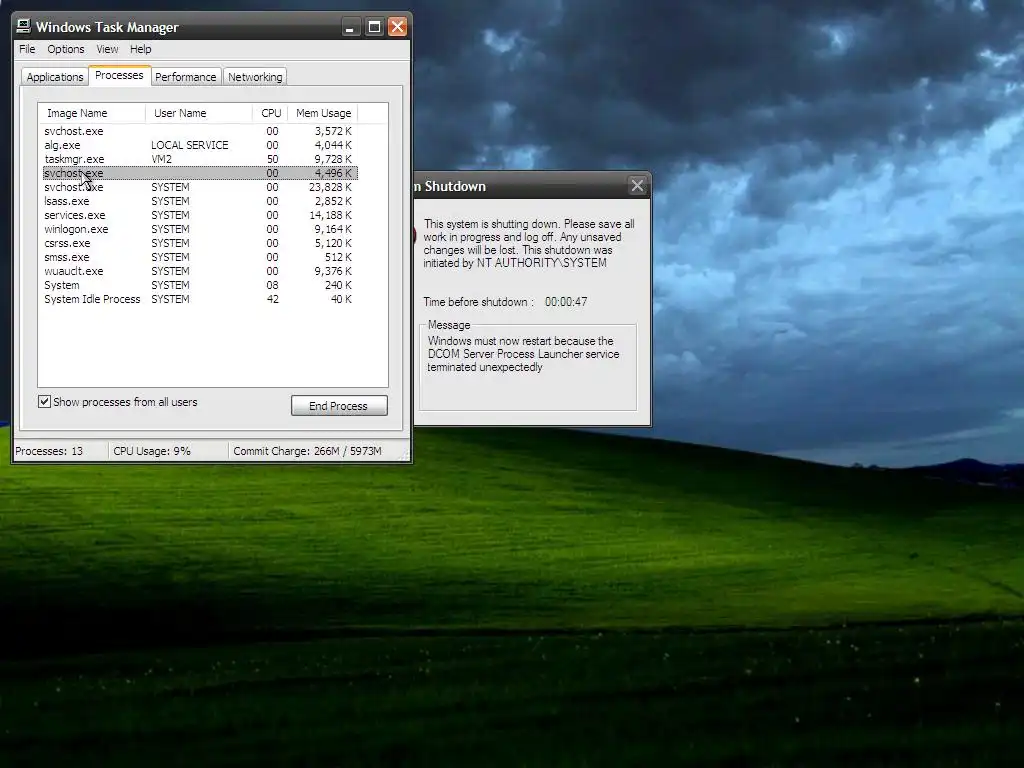Select the alg.exe process row
Screen dimensions: 1024x768
click(x=200, y=145)
